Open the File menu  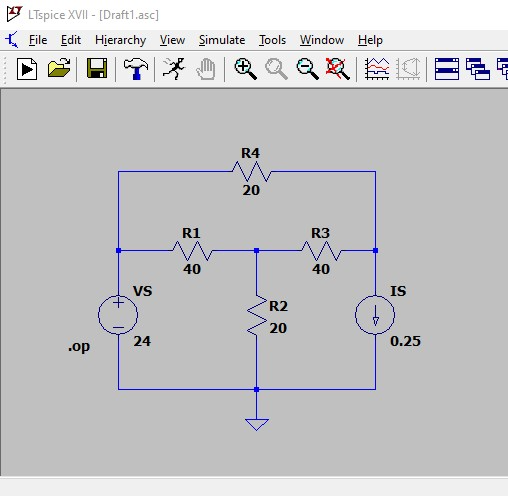coord(38,40)
